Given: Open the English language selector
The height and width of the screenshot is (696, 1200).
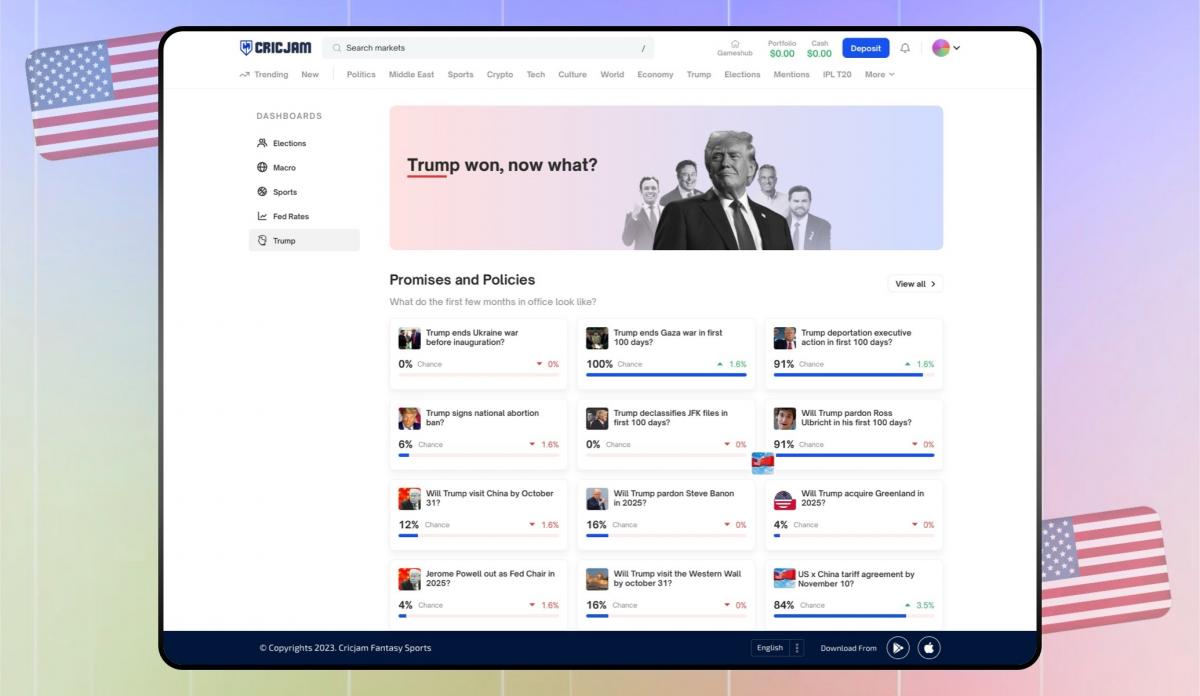Looking at the screenshot, I should click(777, 648).
